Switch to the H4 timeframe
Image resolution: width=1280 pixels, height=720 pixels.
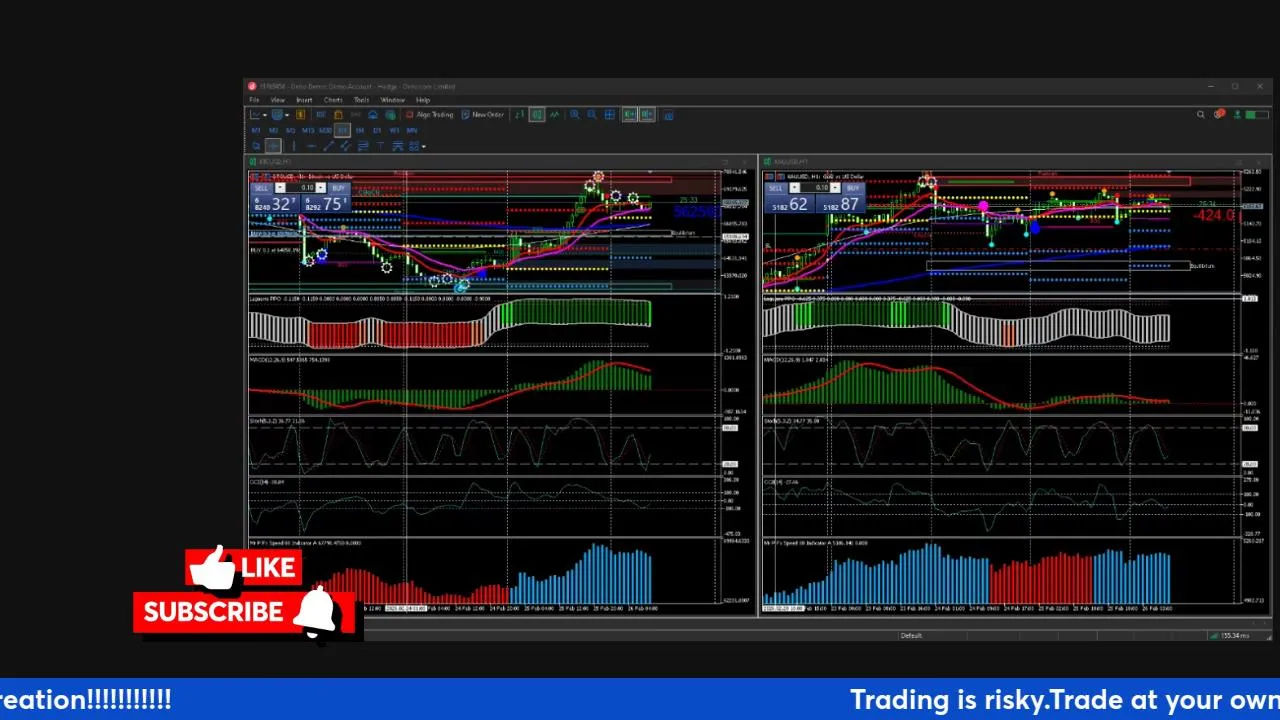coord(360,131)
